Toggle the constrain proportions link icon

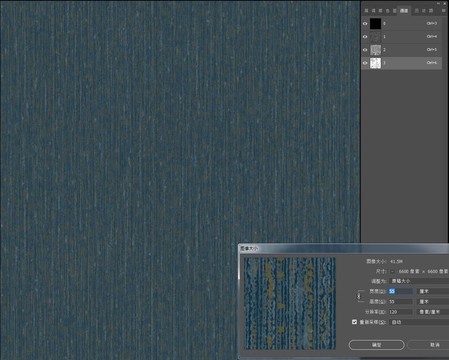[359, 296]
